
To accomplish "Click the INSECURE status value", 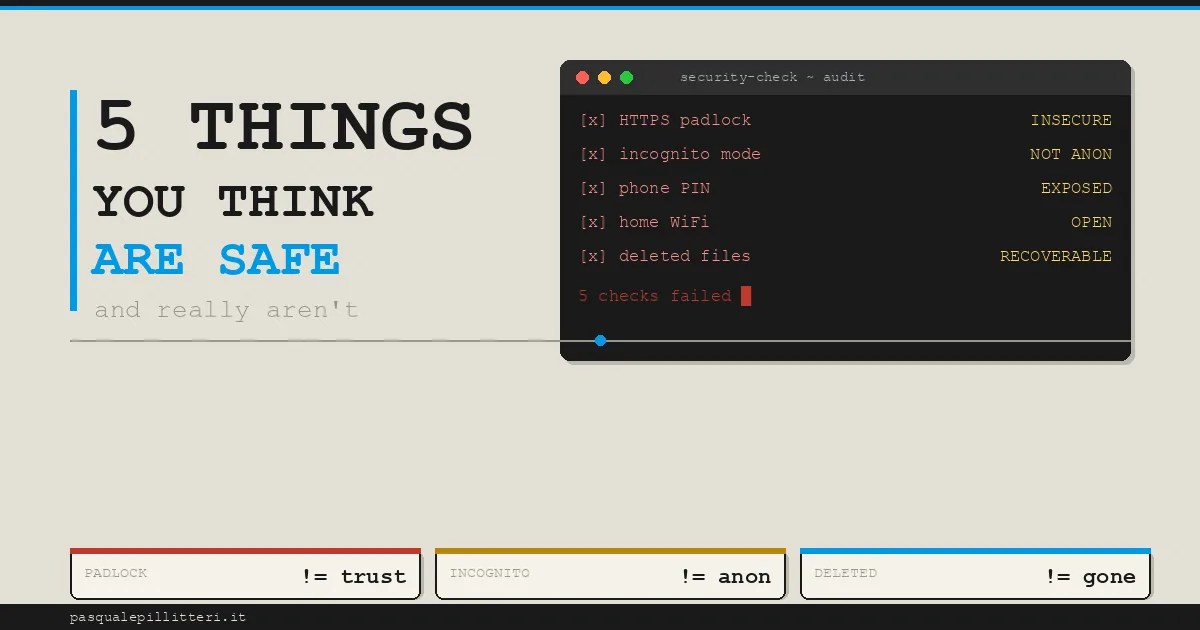I will pos(1071,120).
